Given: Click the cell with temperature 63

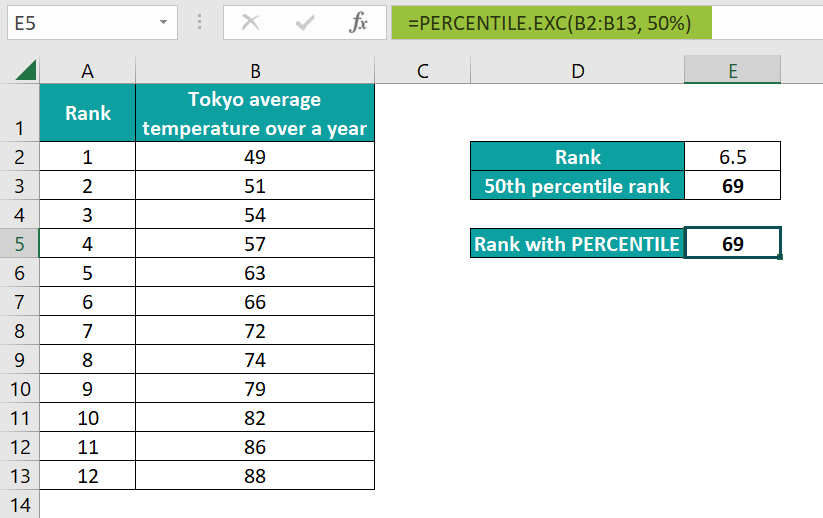Looking at the screenshot, I should (255, 272).
